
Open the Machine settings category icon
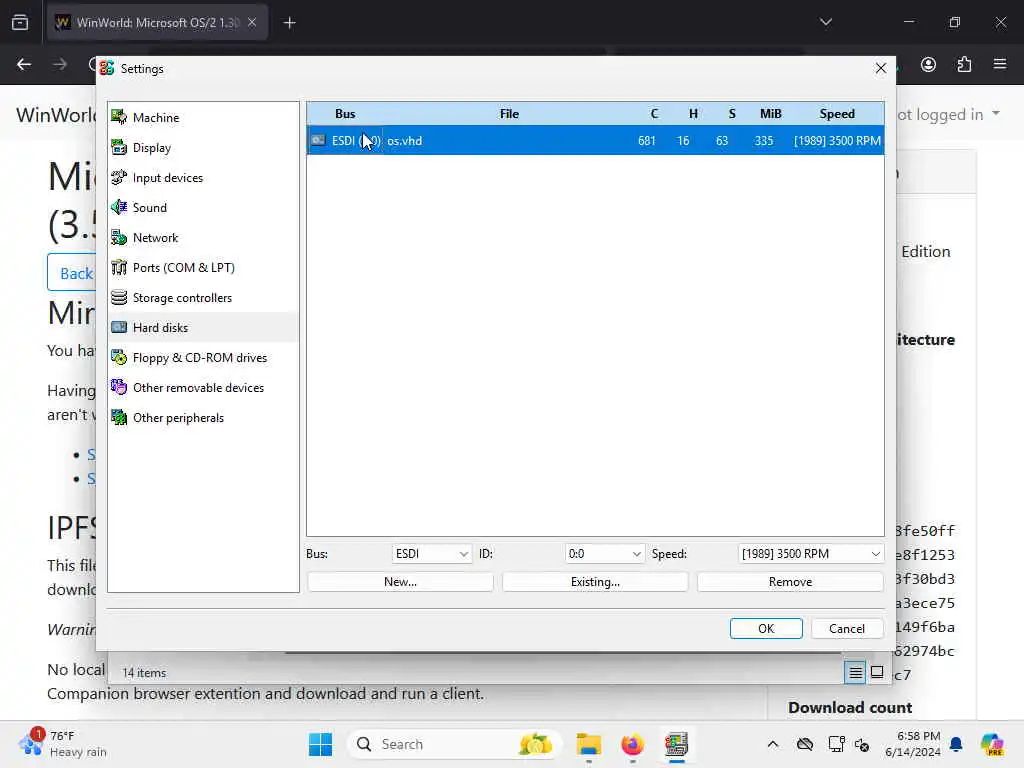[x=119, y=118]
